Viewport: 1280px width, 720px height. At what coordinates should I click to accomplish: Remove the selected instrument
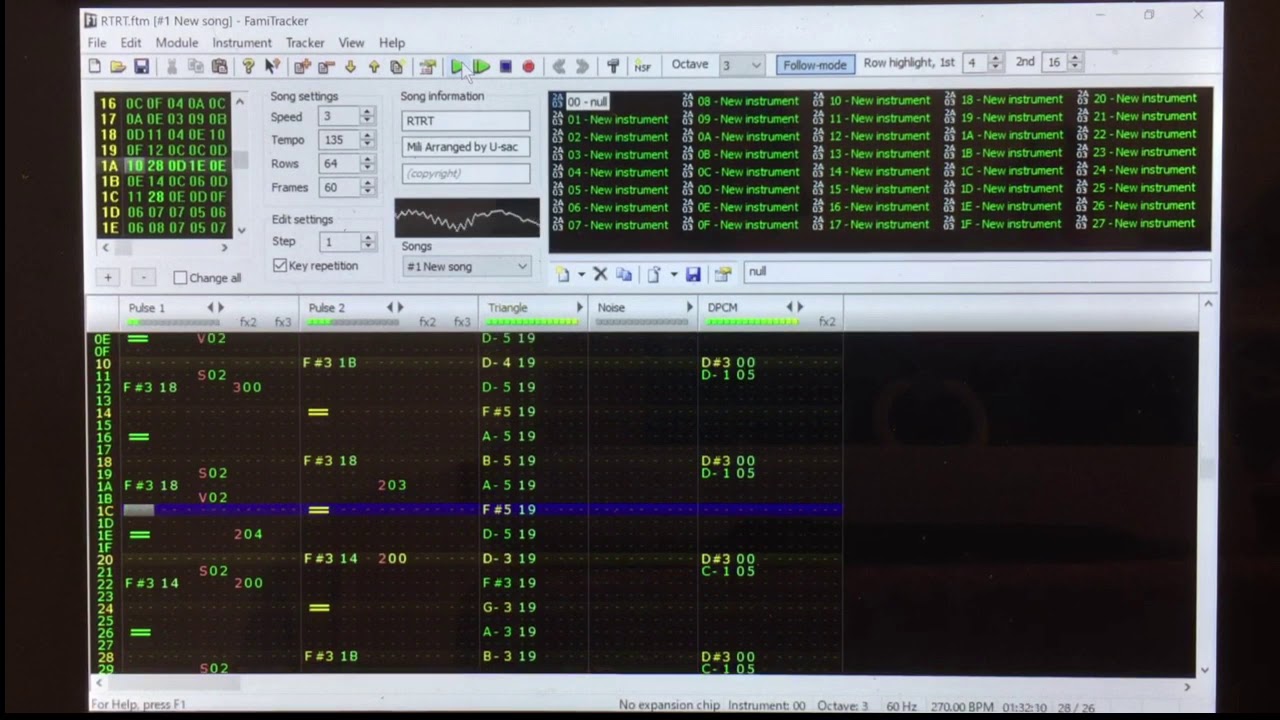[x=600, y=273]
